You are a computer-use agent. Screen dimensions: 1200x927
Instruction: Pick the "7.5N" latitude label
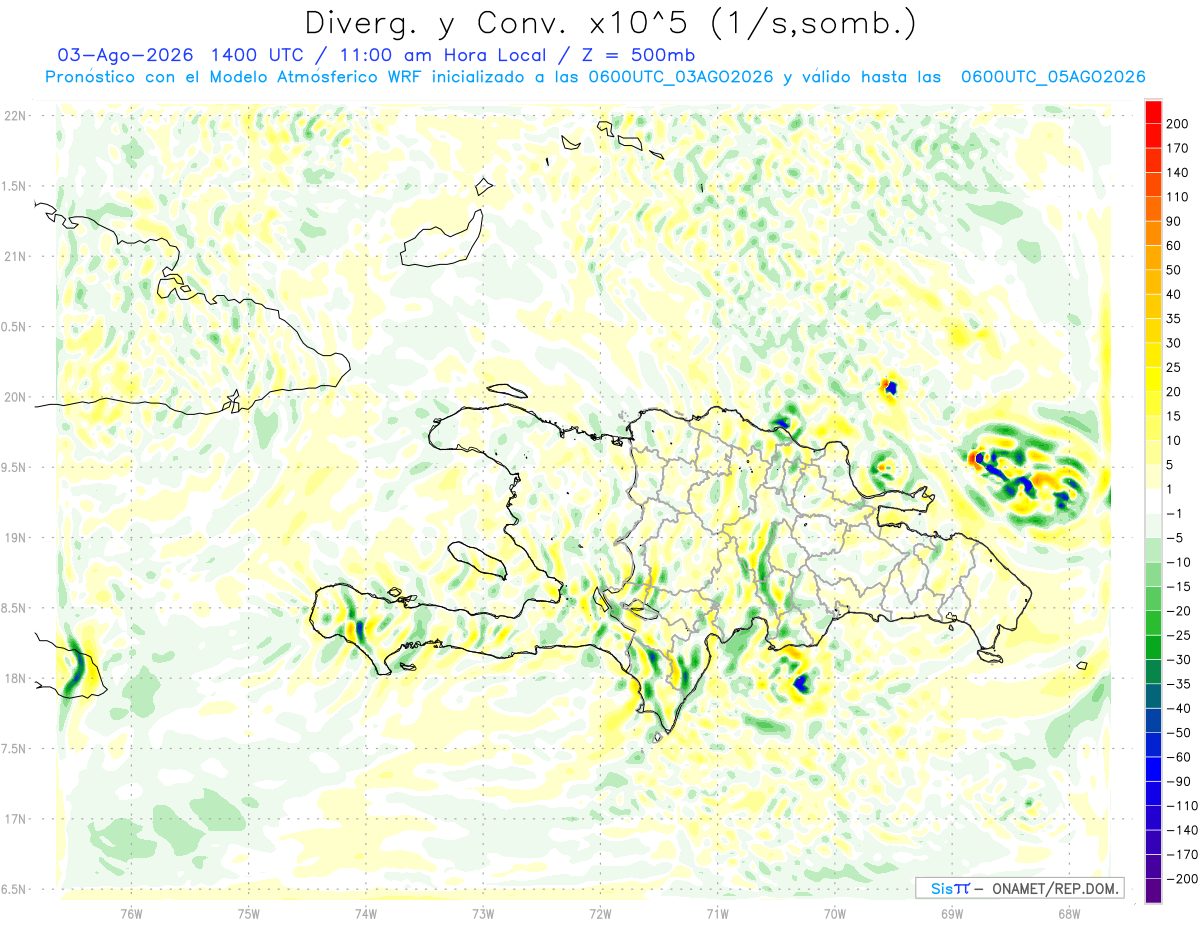coord(14,749)
